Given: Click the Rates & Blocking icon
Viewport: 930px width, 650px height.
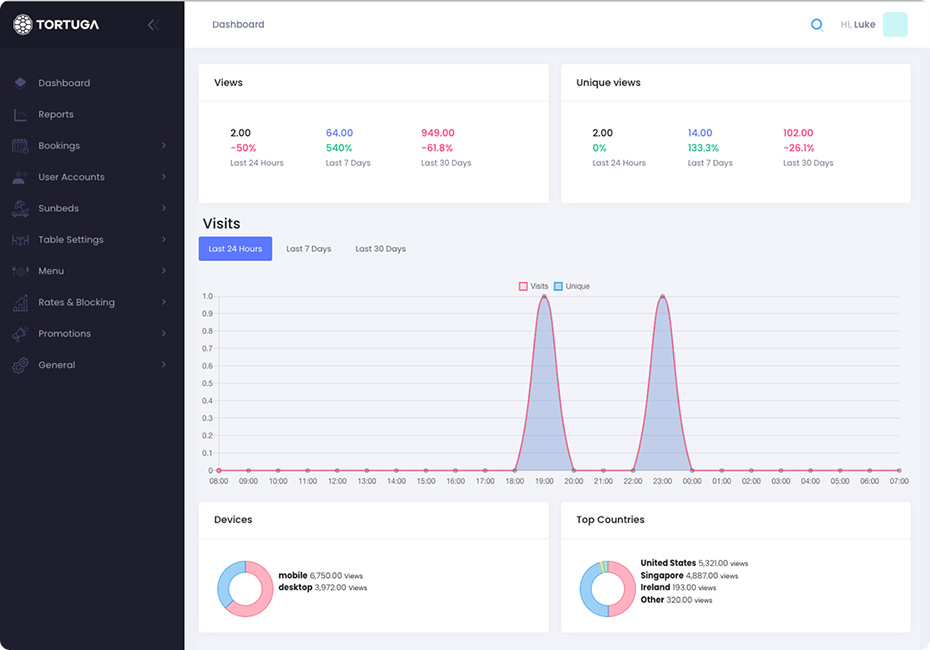Looking at the screenshot, I should [20, 303].
